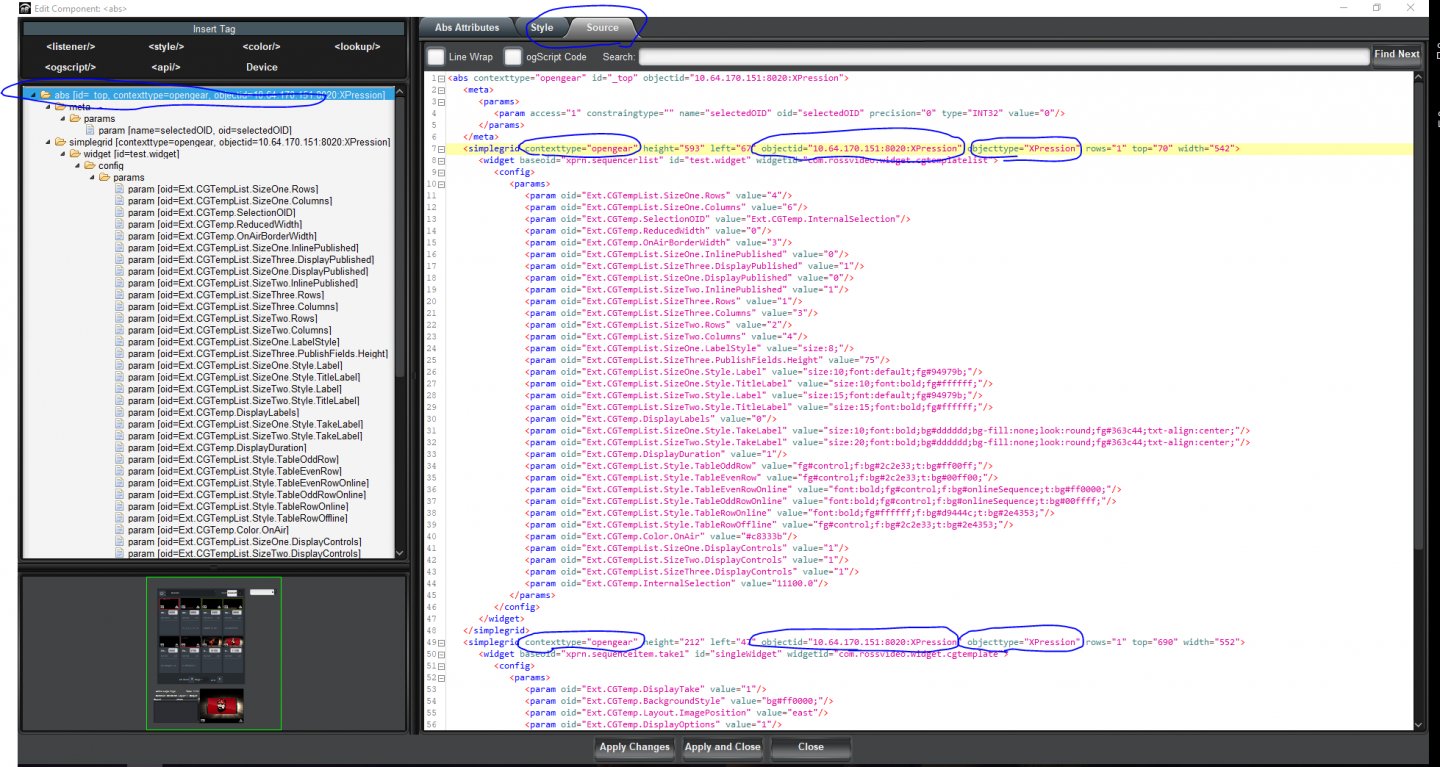Click the folder icon of the abs root node
This screenshot has height=767, width=1440.
46,95
